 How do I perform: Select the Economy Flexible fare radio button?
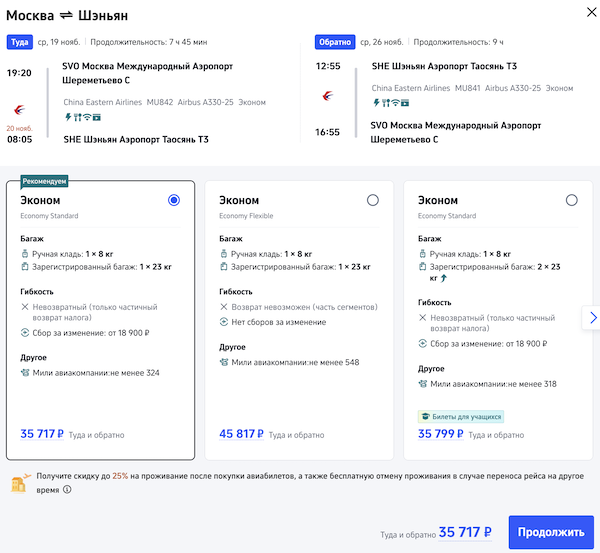(373, 200)
